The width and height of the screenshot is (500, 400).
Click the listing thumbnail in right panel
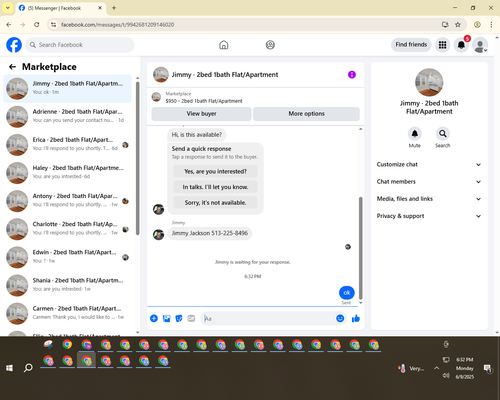tap(429, 82)
